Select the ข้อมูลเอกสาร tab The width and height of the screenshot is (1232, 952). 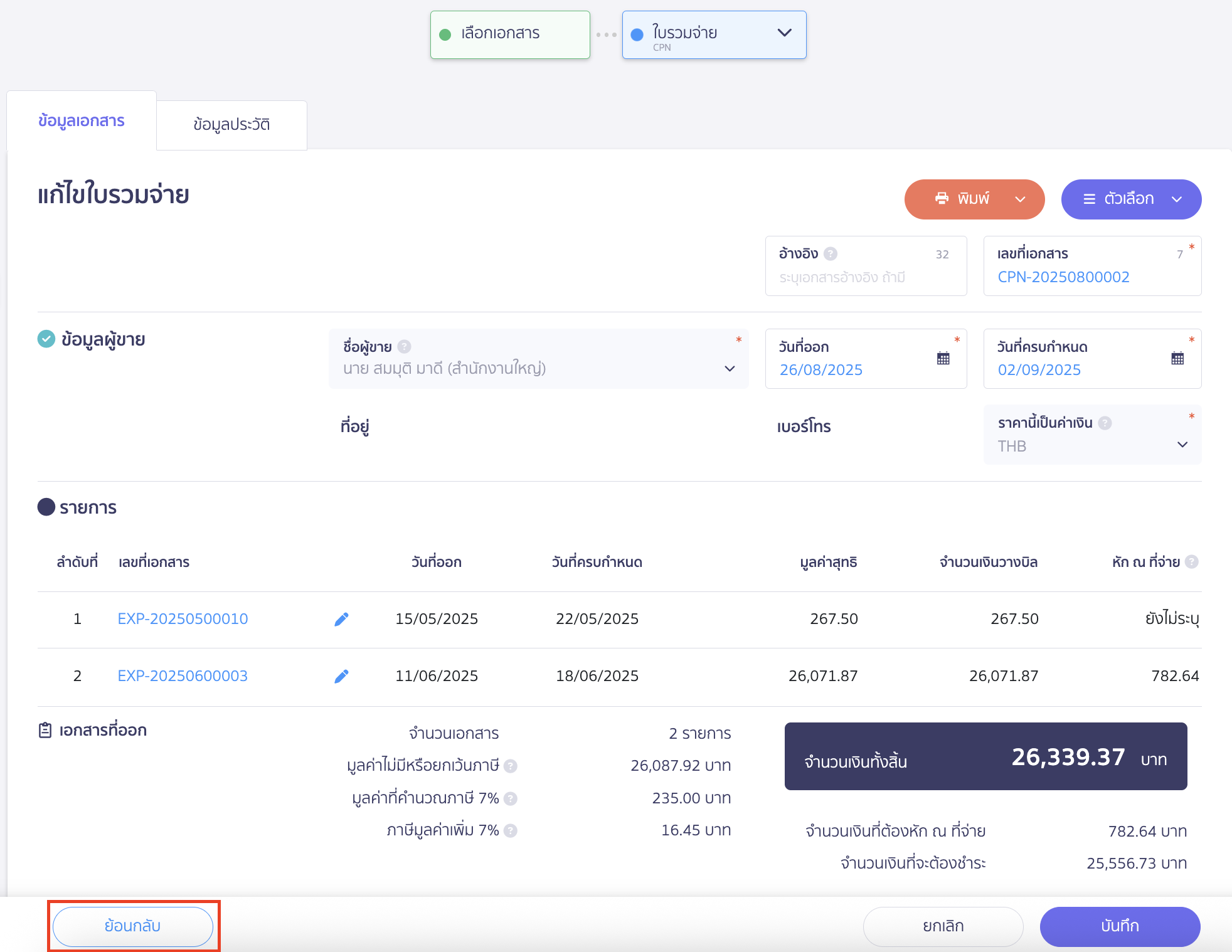coord(82,120)
